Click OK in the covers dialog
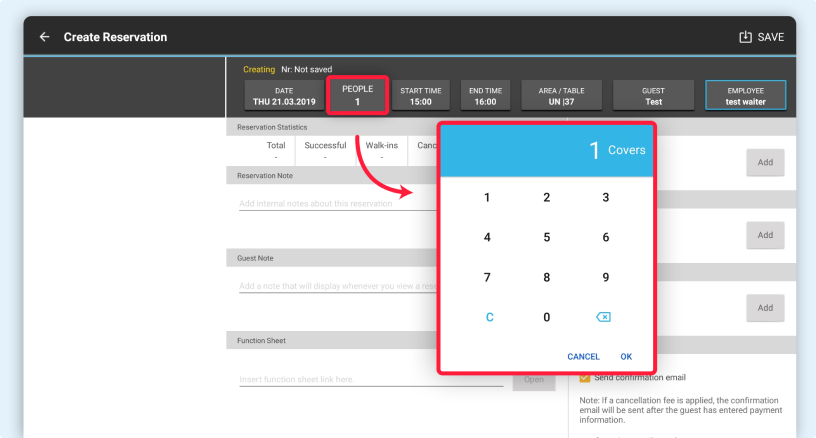 (626, 356)
